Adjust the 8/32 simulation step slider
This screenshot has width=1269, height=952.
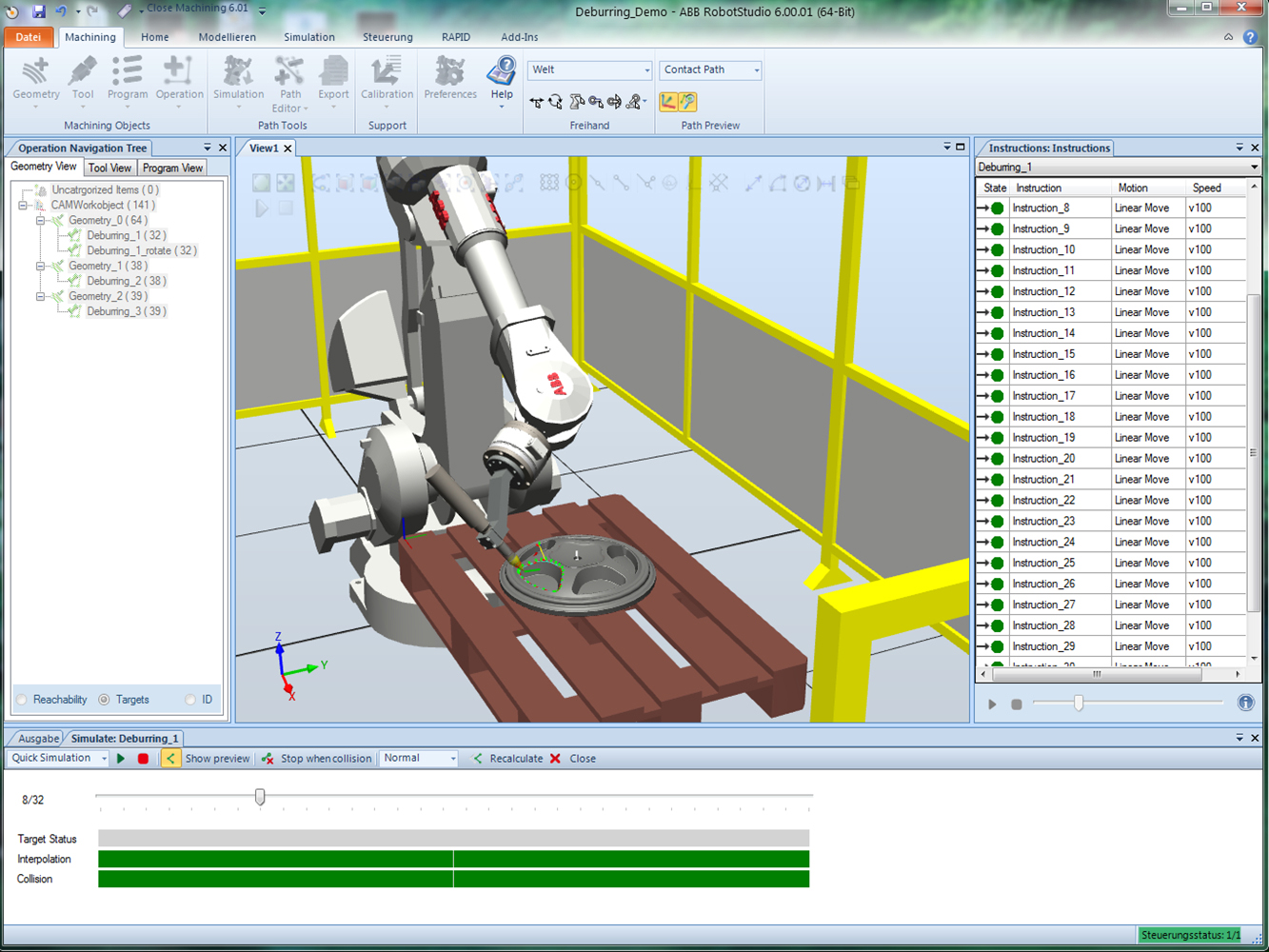pyautogui.click(x=260, y=797)
